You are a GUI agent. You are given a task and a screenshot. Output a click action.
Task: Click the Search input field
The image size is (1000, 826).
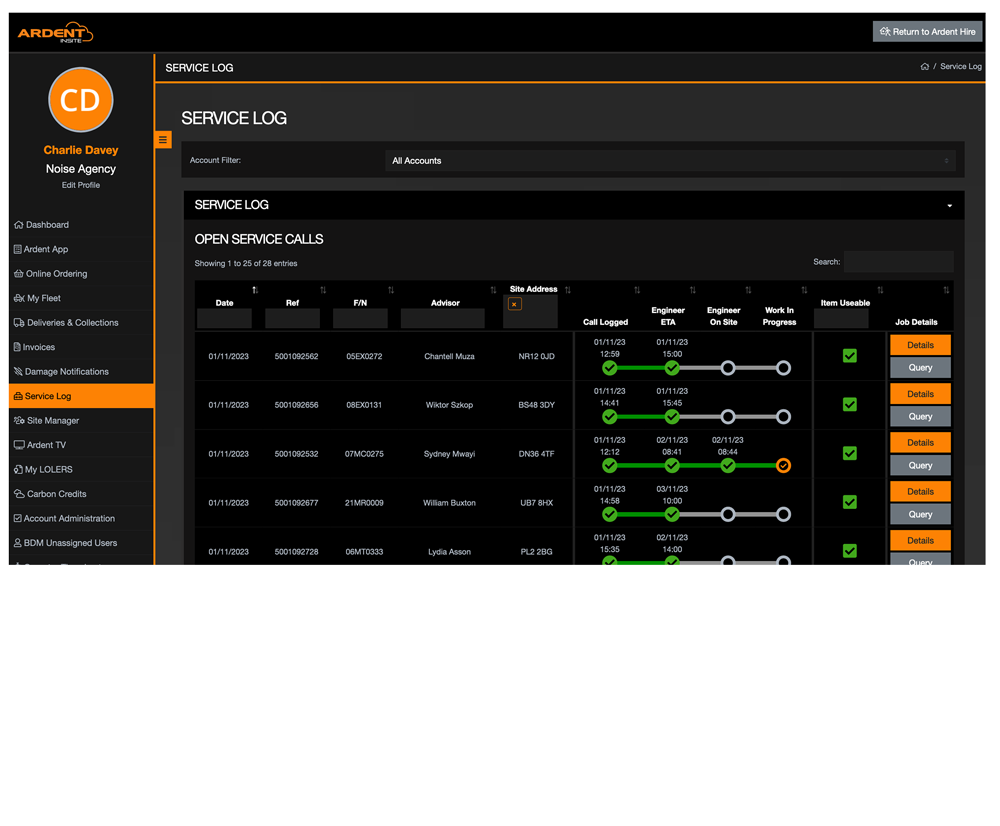pyautogui.click(x=899, y=262)
